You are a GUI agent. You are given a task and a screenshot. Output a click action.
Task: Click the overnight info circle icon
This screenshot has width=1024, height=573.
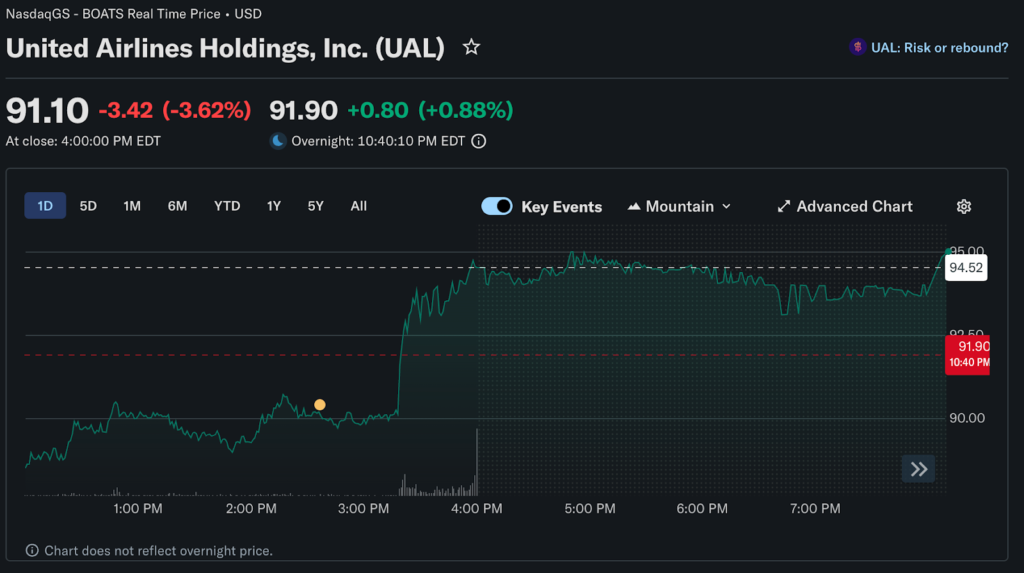[479, 141]
